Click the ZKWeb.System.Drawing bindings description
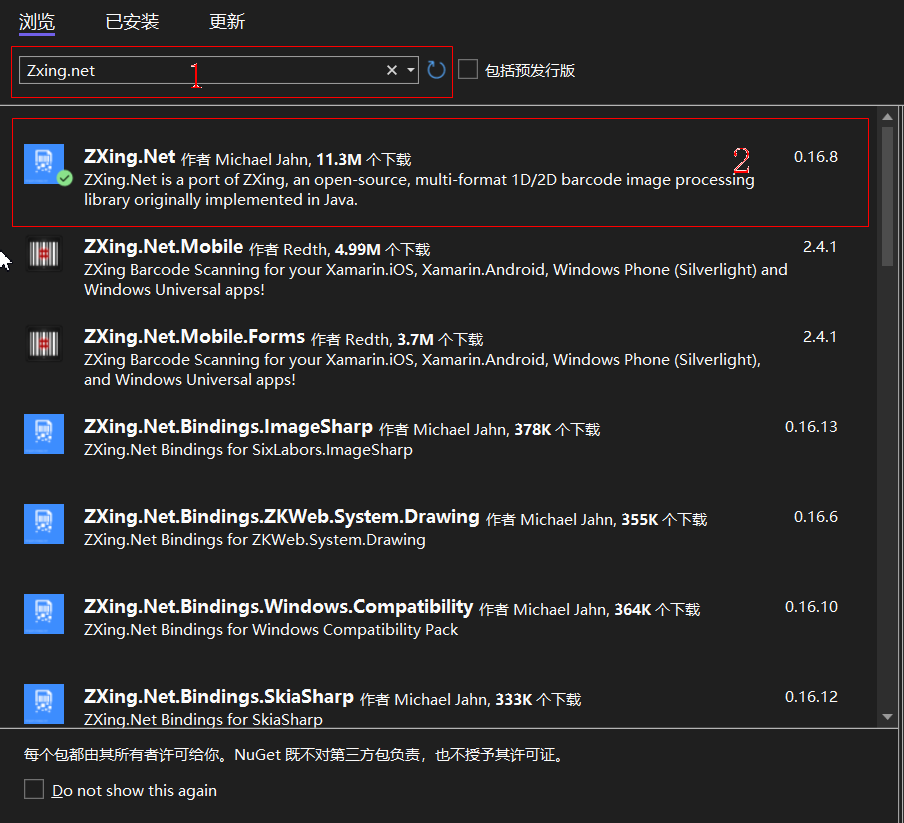Screen dimensions: 904x823 [x=255, y=539]
